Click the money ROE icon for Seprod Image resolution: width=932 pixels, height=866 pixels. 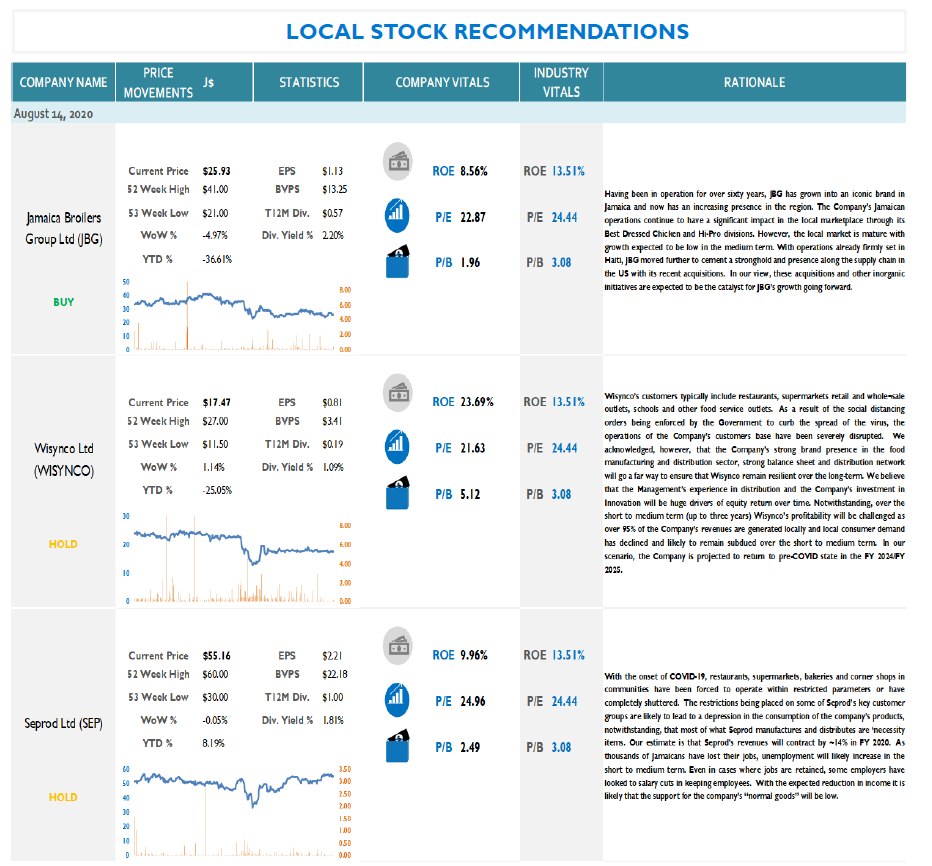tap(398, 645)
